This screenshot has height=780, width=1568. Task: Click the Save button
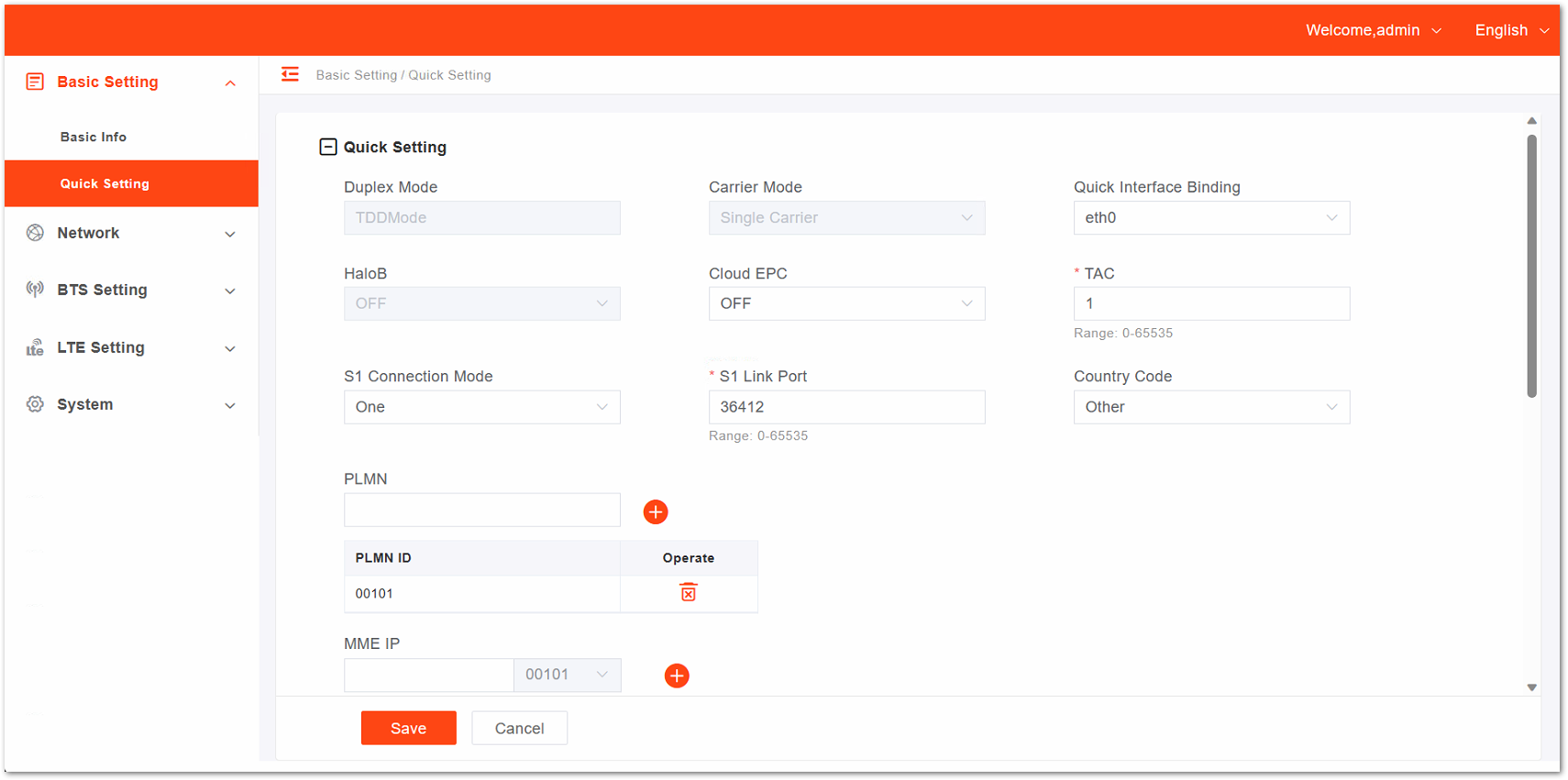408,728
